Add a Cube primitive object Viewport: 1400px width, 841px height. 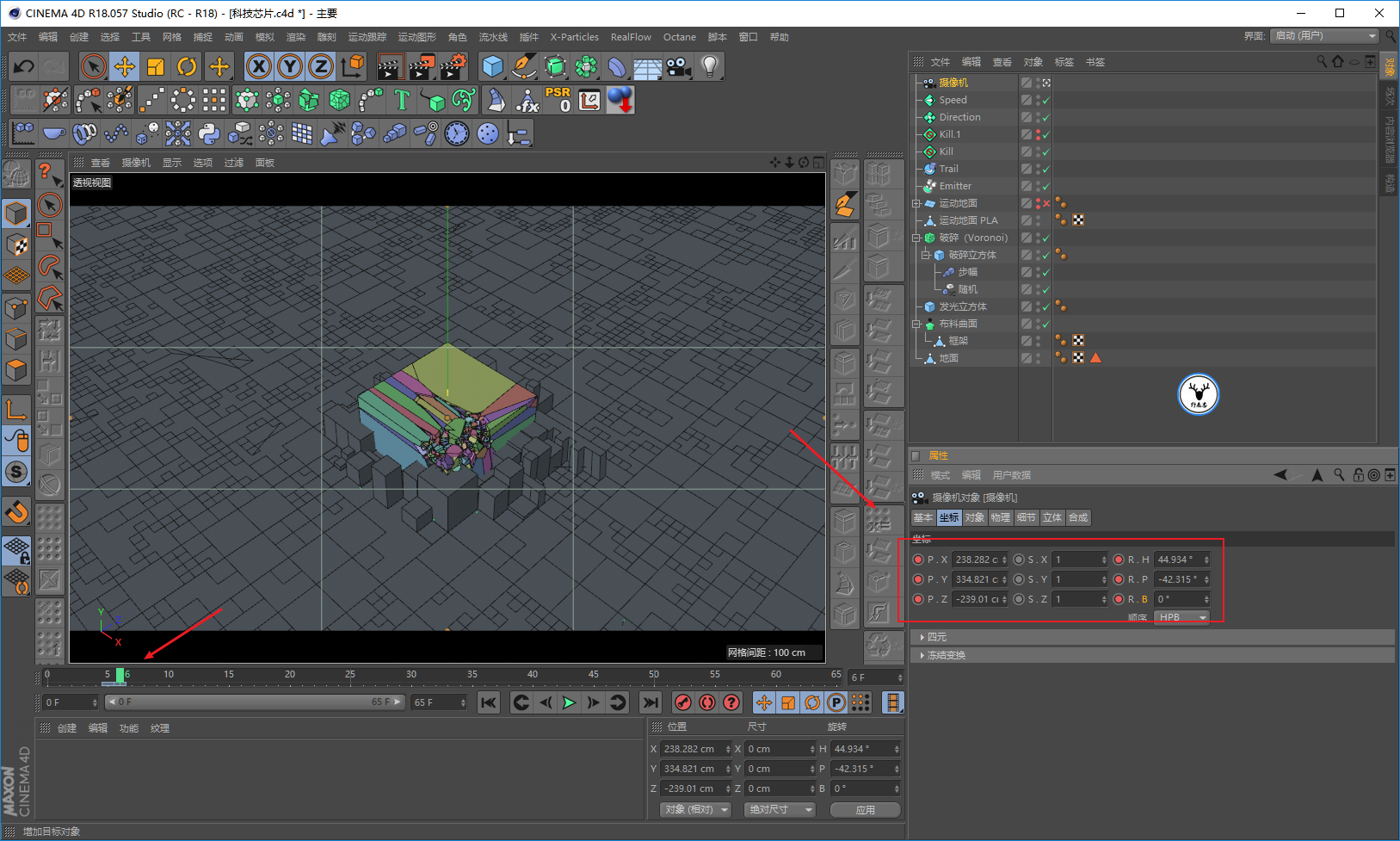(x=493, y=66)
